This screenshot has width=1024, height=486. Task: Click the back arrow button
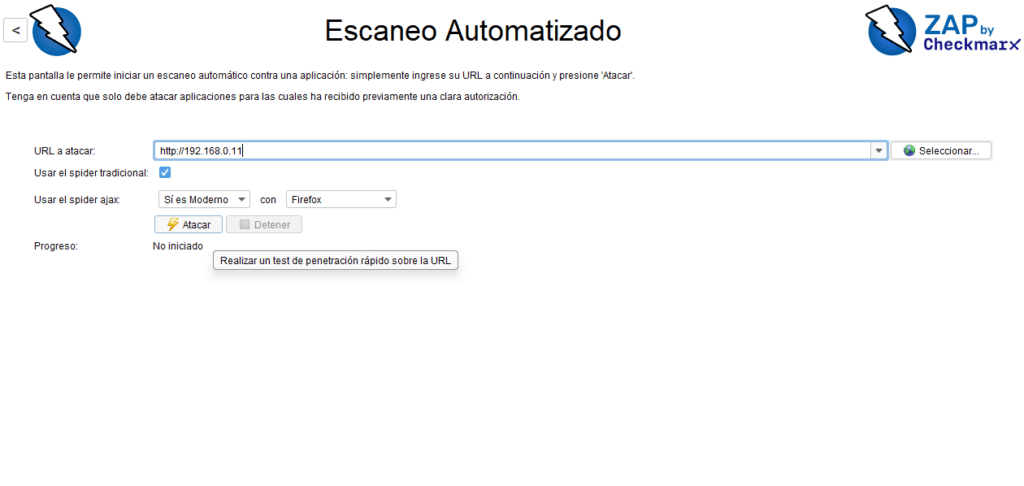click(15, 30)
